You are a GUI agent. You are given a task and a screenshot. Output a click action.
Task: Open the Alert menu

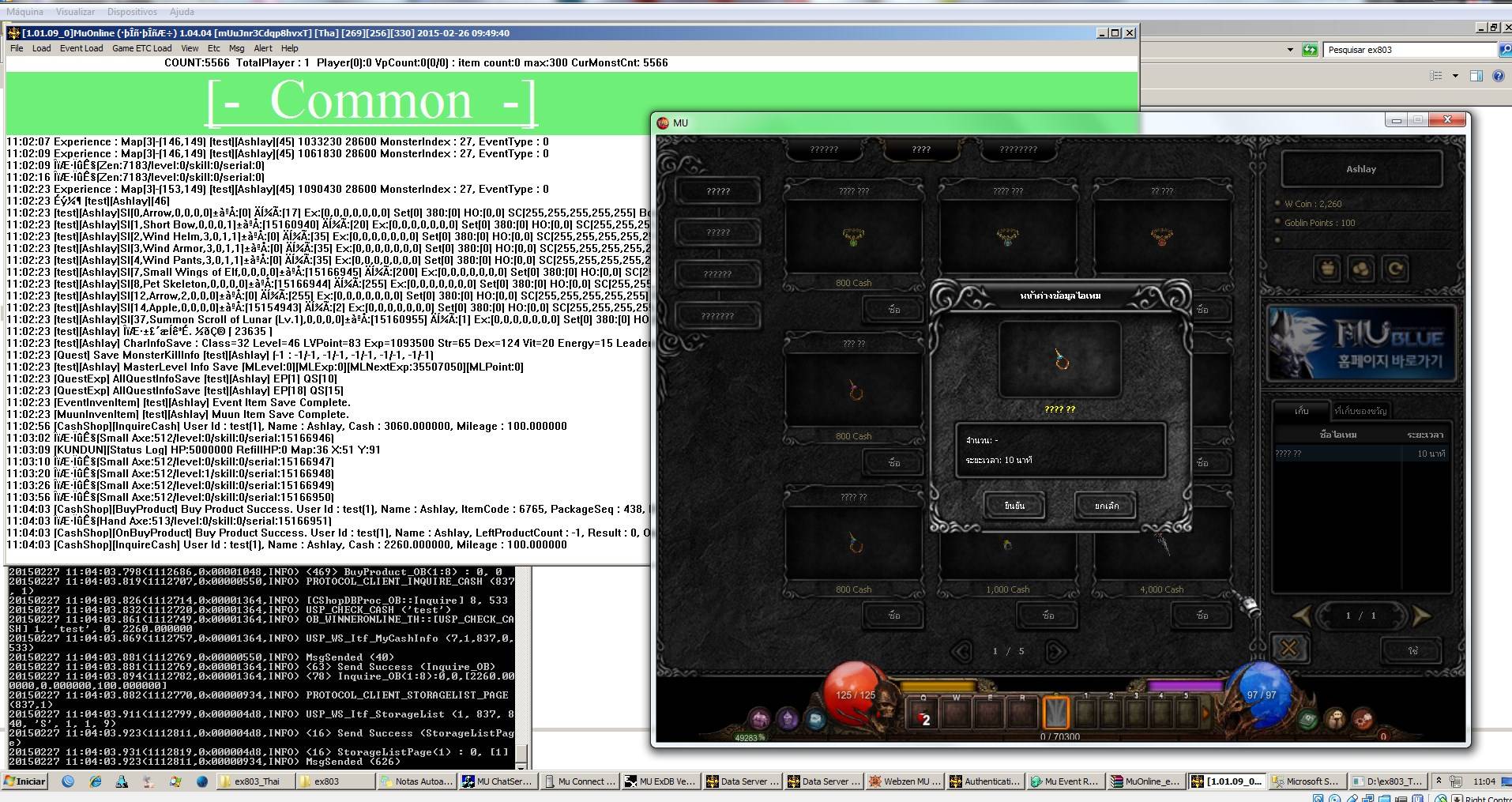pos(263,48)
